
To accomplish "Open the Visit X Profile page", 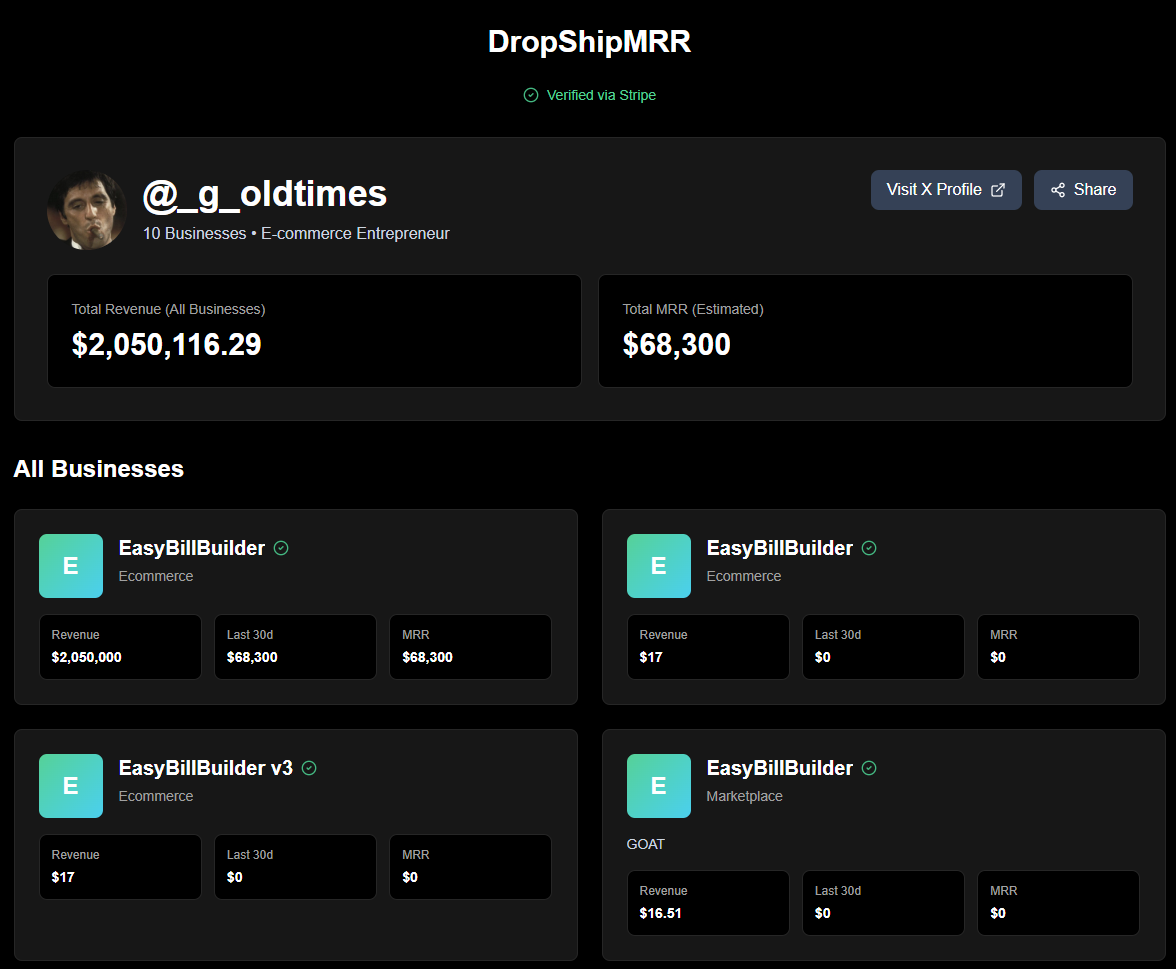I will tap(946, 189).
